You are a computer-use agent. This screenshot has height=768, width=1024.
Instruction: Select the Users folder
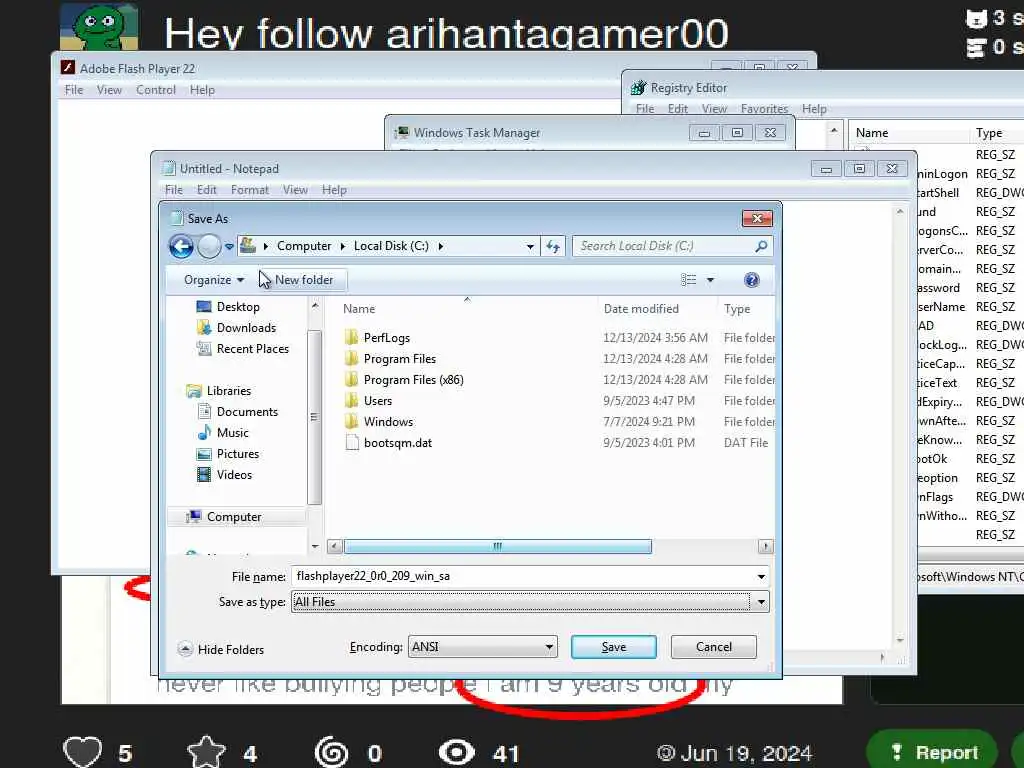[377, 400]
